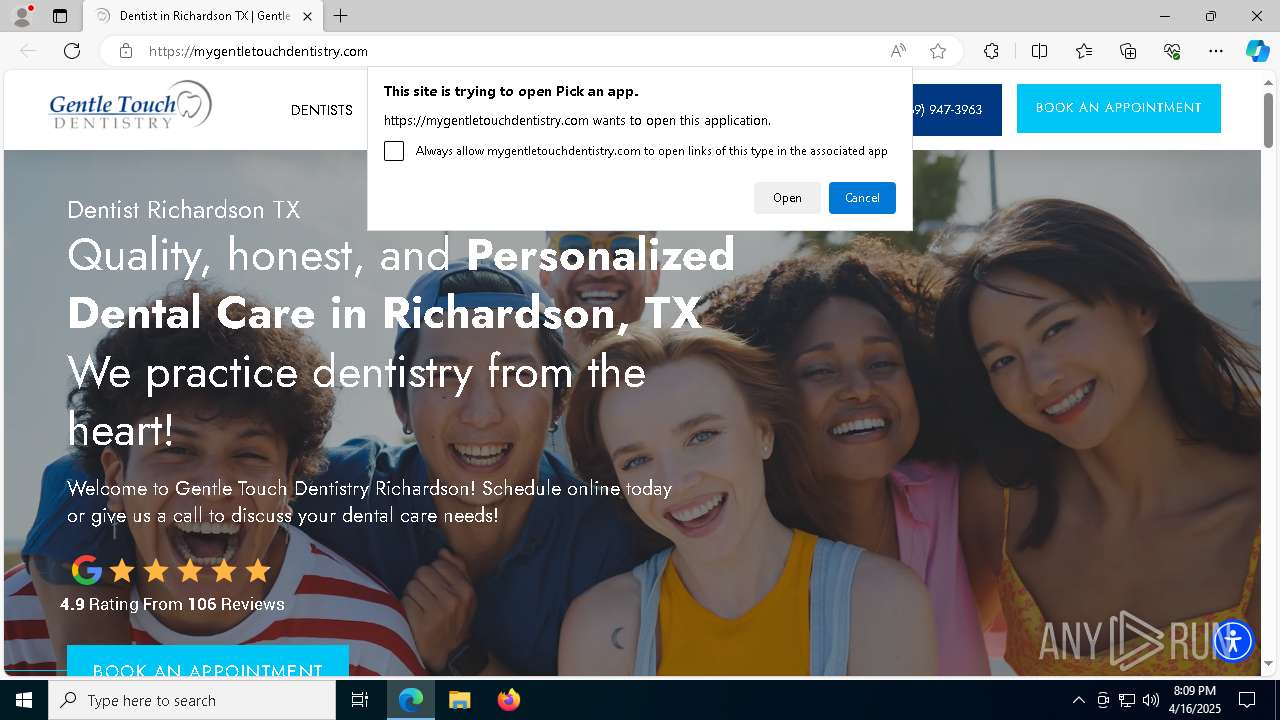Open the volume speaker tray icon
Screen dimensions: 1280x720
[1151, 700]
